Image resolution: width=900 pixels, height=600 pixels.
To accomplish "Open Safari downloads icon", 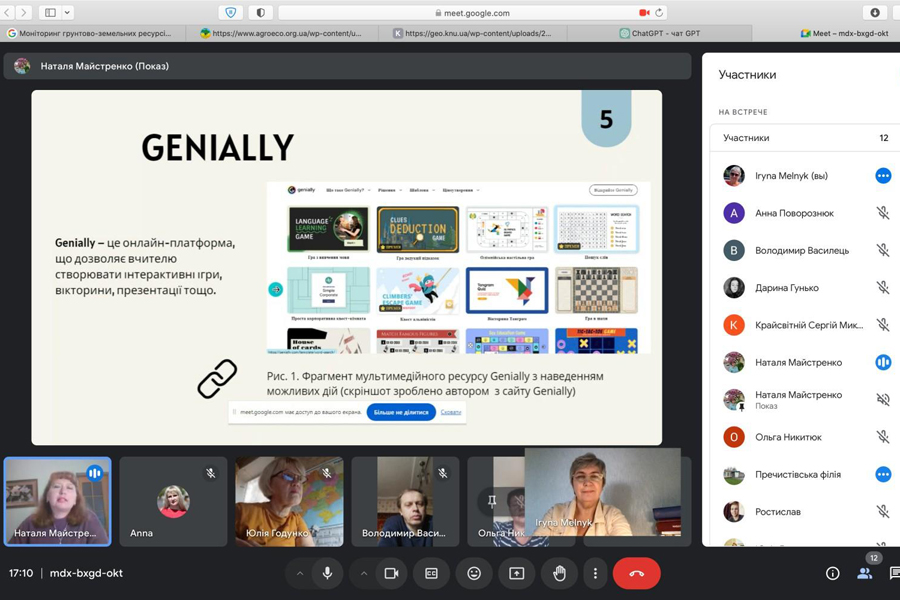I will coord(875,13).
